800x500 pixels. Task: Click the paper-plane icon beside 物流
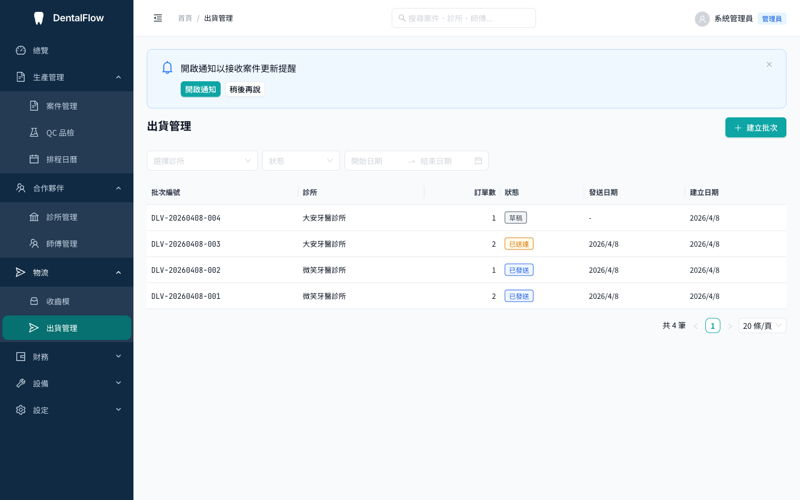[20, 272]
